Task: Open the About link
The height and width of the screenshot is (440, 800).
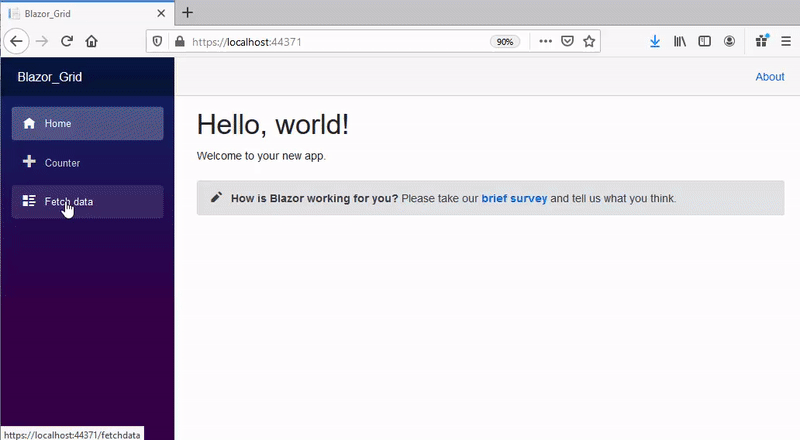Action: pos(770,77)
